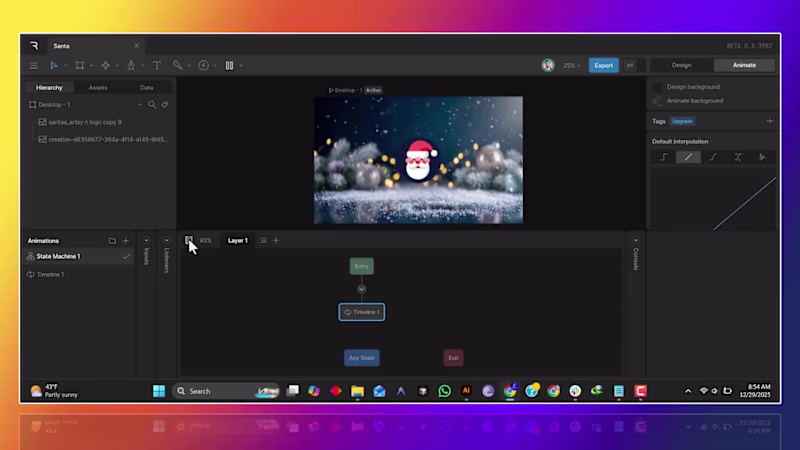Viewport: 800px width, 450px height.
Task: Select the Layer 1 tab
Action: tap(238, 240)
